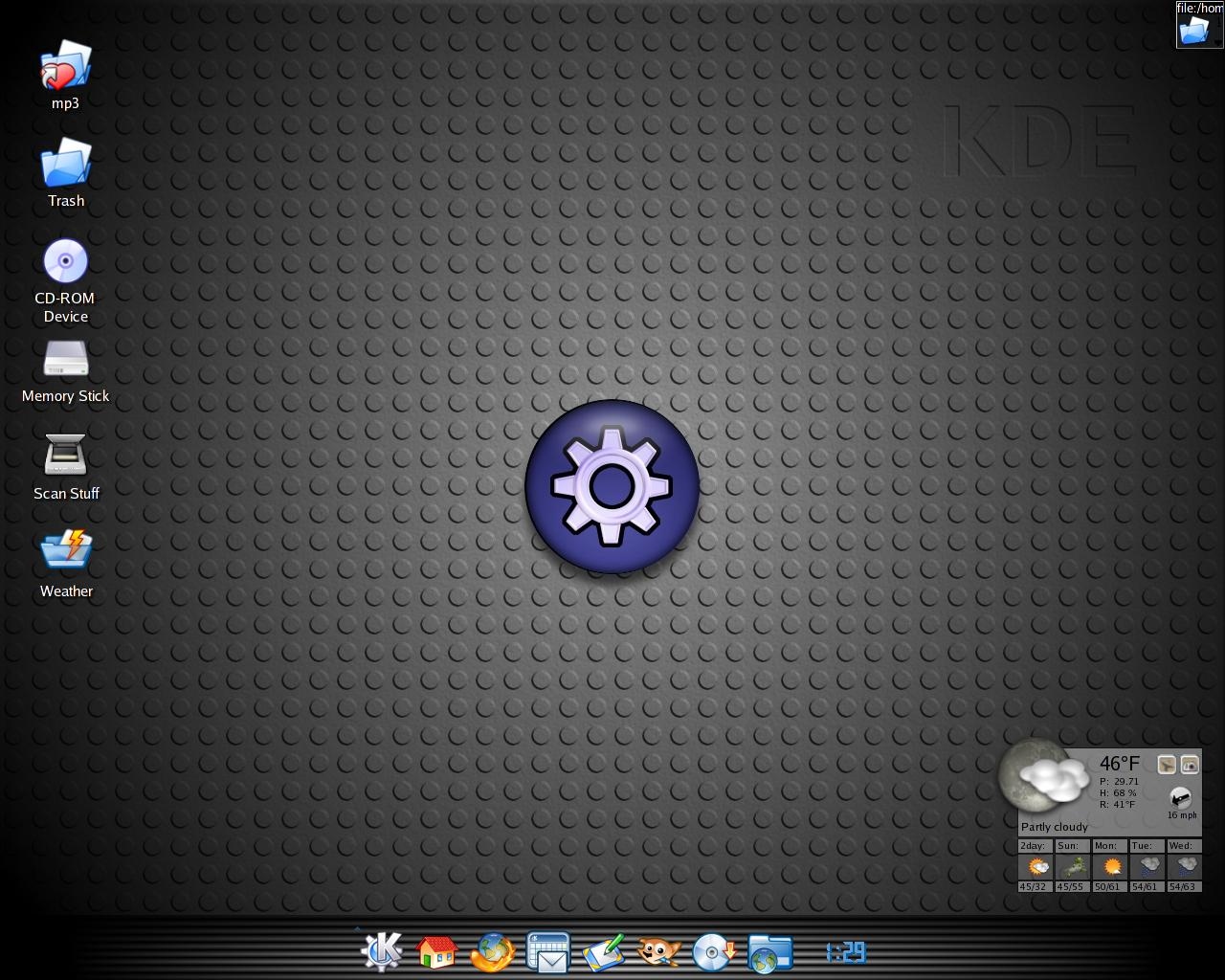
Task: Click the 45/32 temperature under 2day
Action: pos(1034,887)
